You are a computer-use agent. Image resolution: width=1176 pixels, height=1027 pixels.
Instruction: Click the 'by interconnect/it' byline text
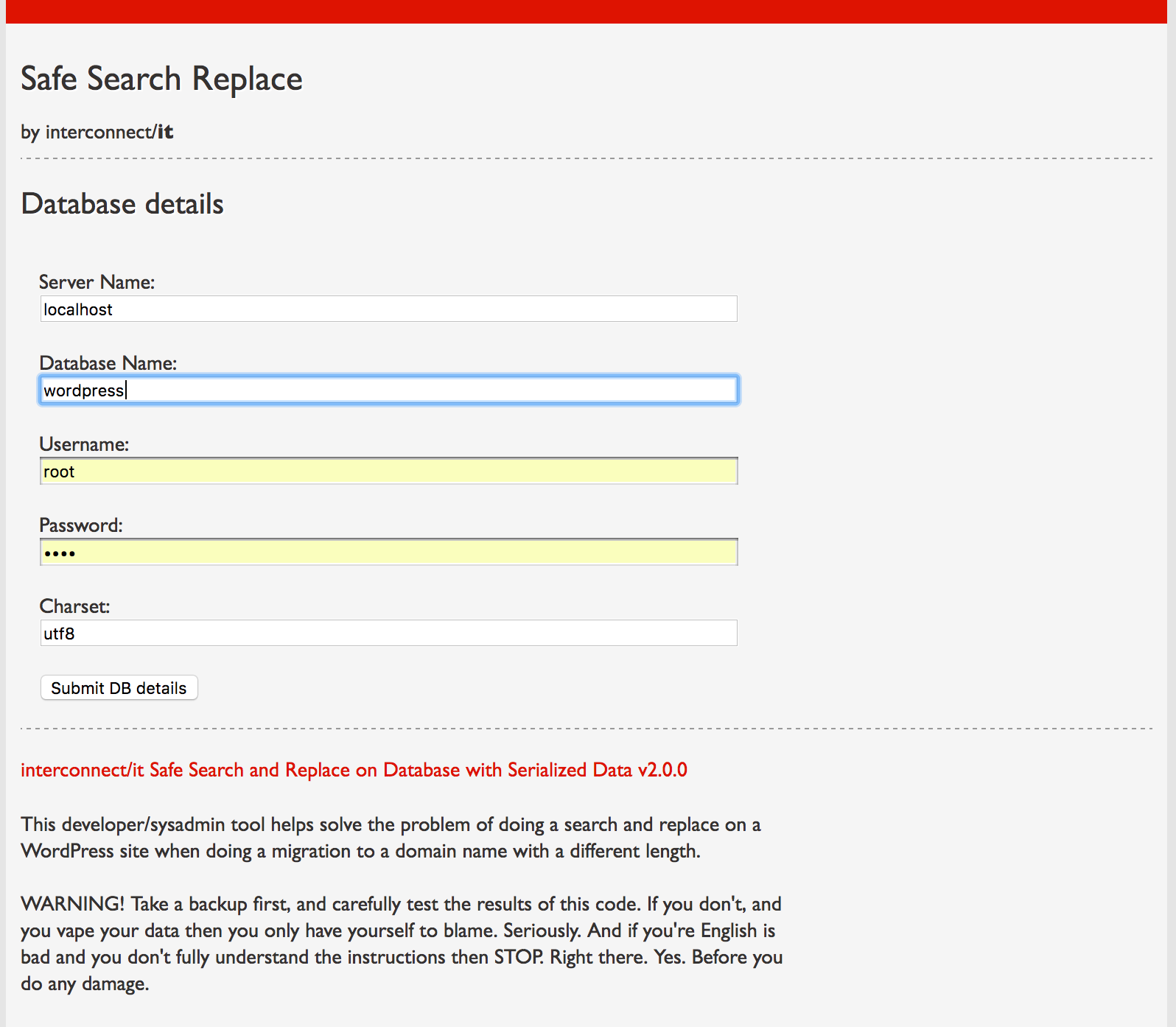point(97,132)
